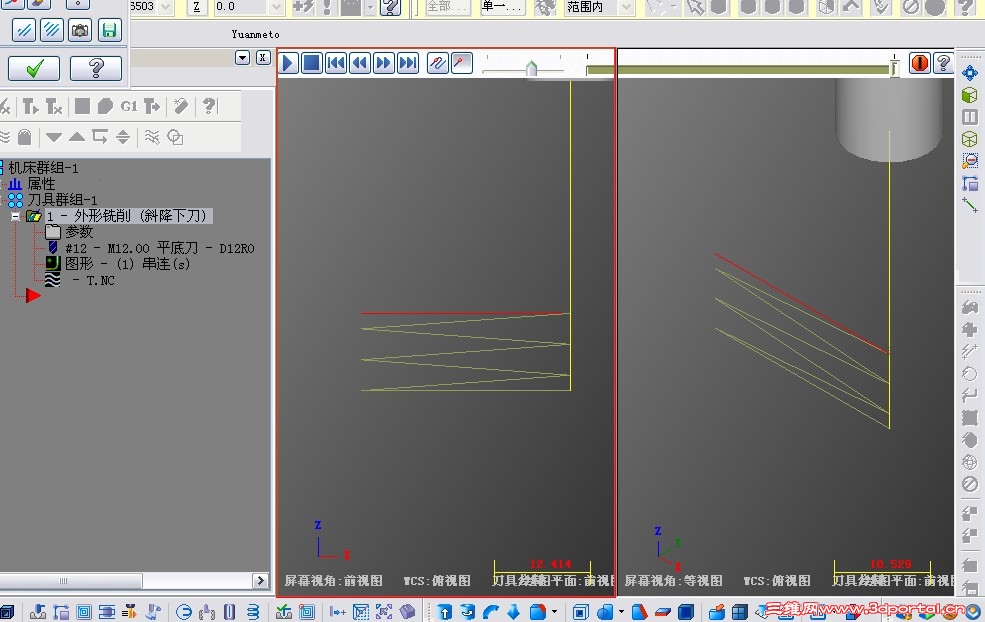
Task: Click the 全部... selection button
Action: (449, 7)
